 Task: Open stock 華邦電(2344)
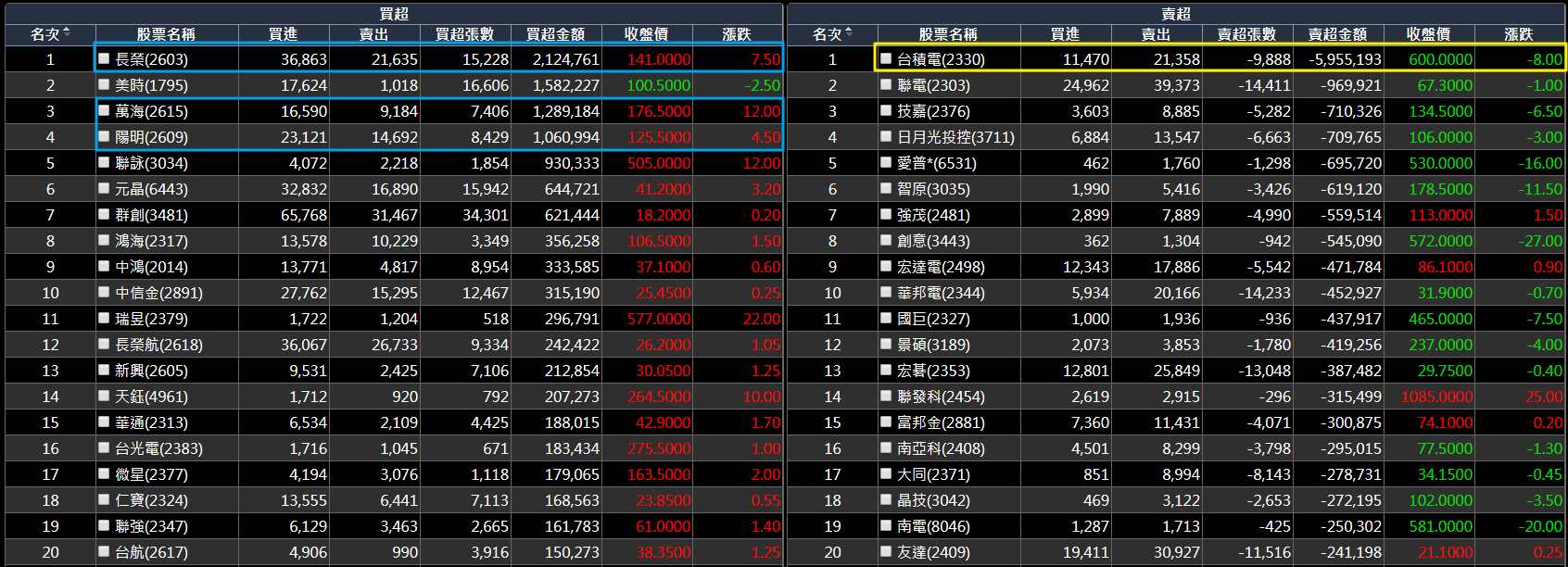[941, 293]
